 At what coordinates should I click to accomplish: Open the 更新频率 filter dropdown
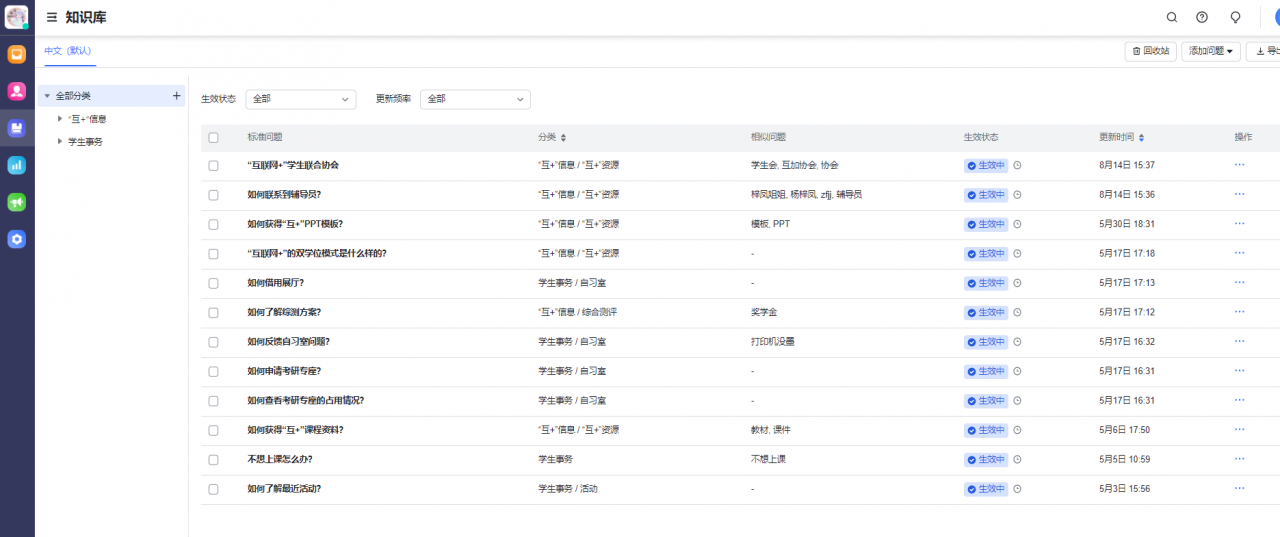[x=475, y=99]
